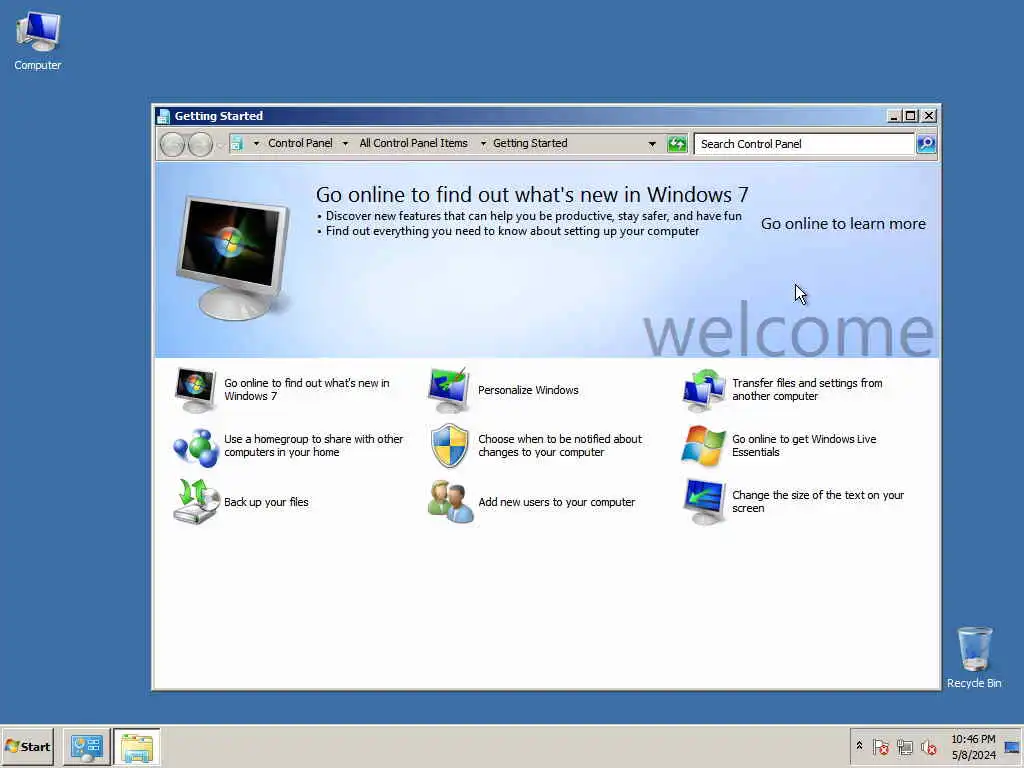Click 'Add new users to your computer' link
Image resolution: width=1024 pixels, height=768 pixels.
point(556,502)
